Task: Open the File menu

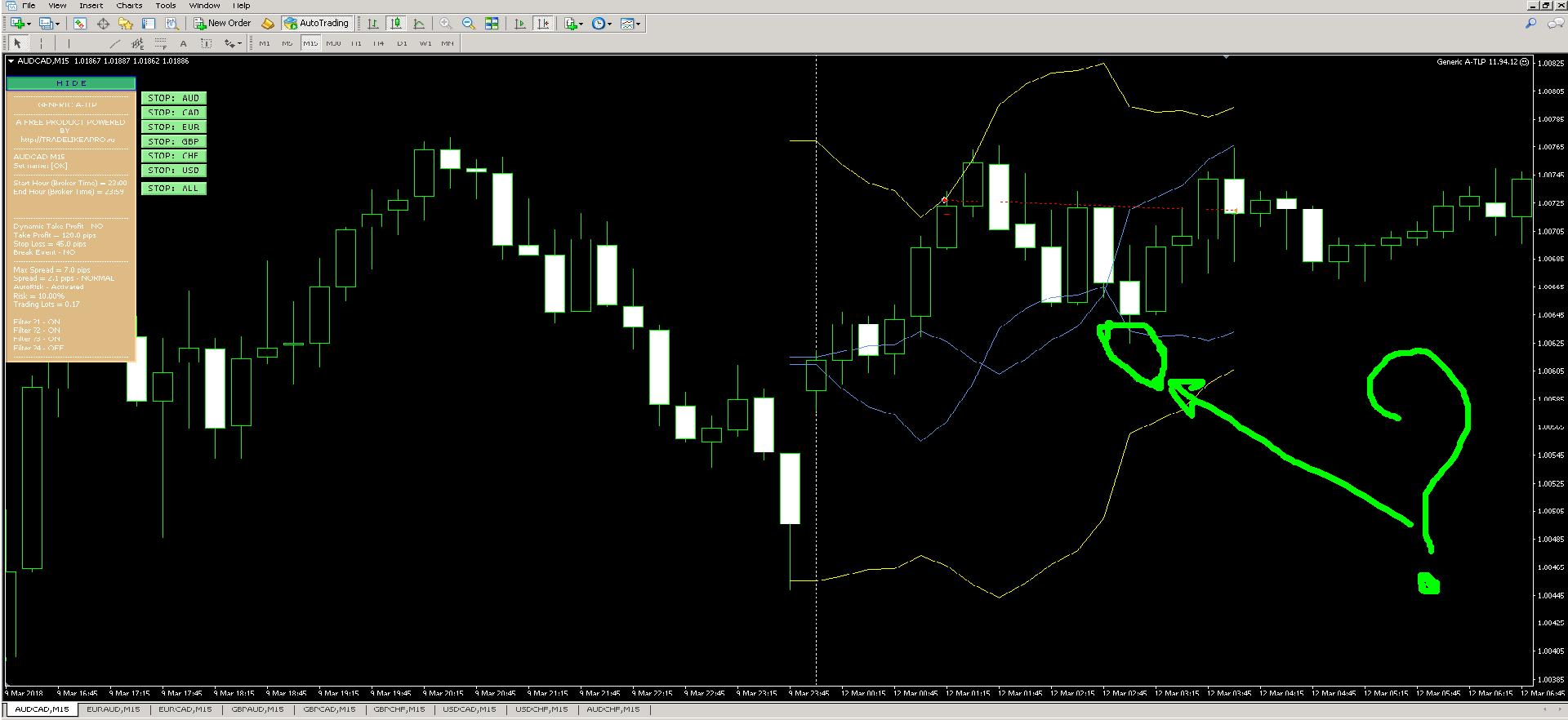Action: [x=29, y=6]
